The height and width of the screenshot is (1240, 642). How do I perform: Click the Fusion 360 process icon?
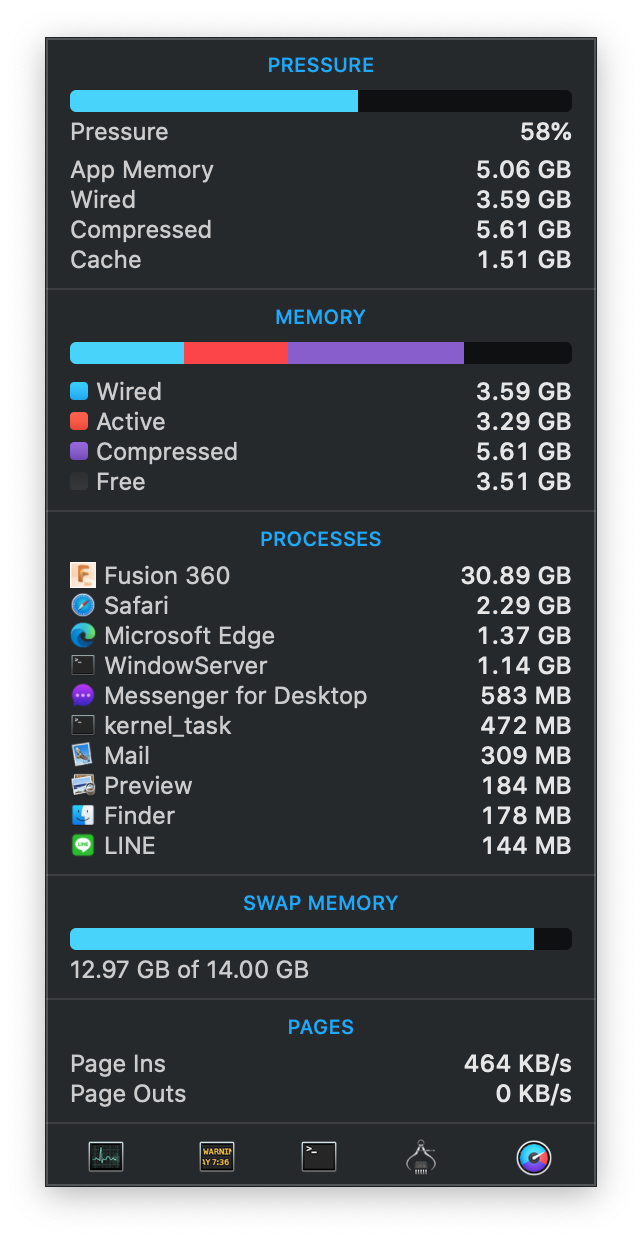(83, 576)
